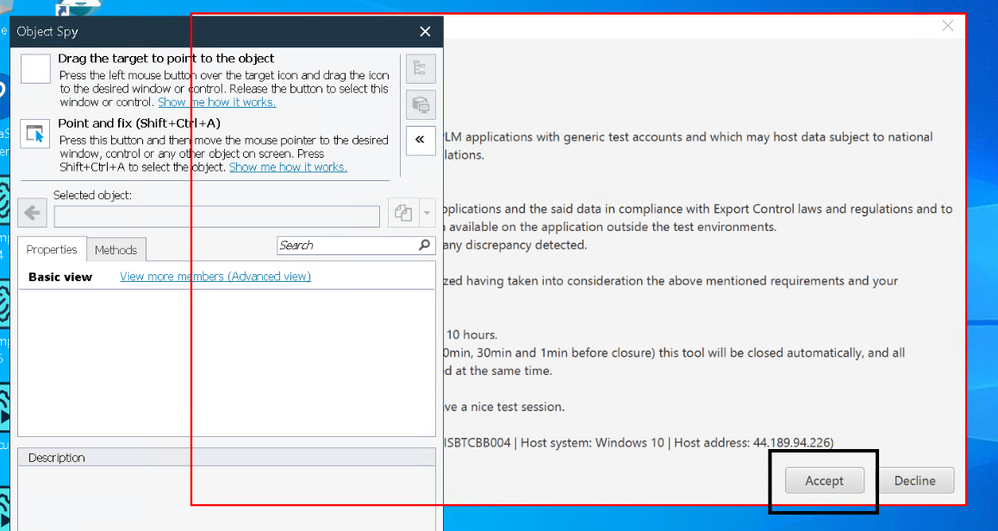
Task: Click the back arrow beside Selected object
Action: tap(33, 213)
